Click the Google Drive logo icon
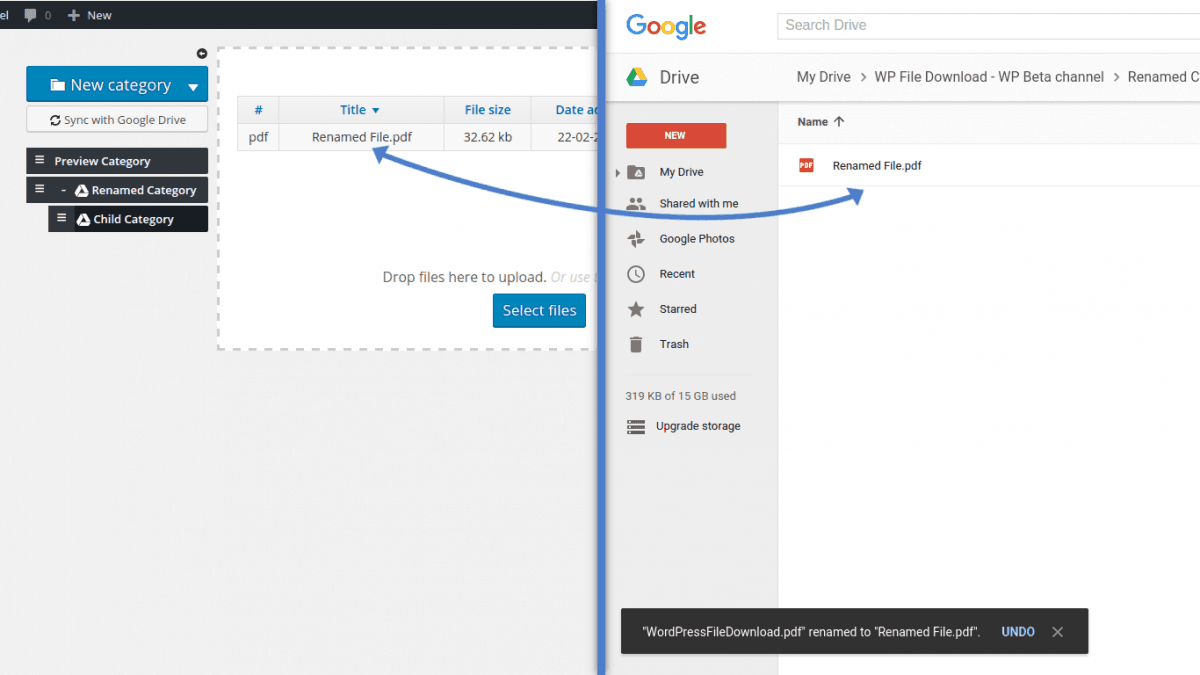This screenshot has height=675, width=1200. [637, 77]
